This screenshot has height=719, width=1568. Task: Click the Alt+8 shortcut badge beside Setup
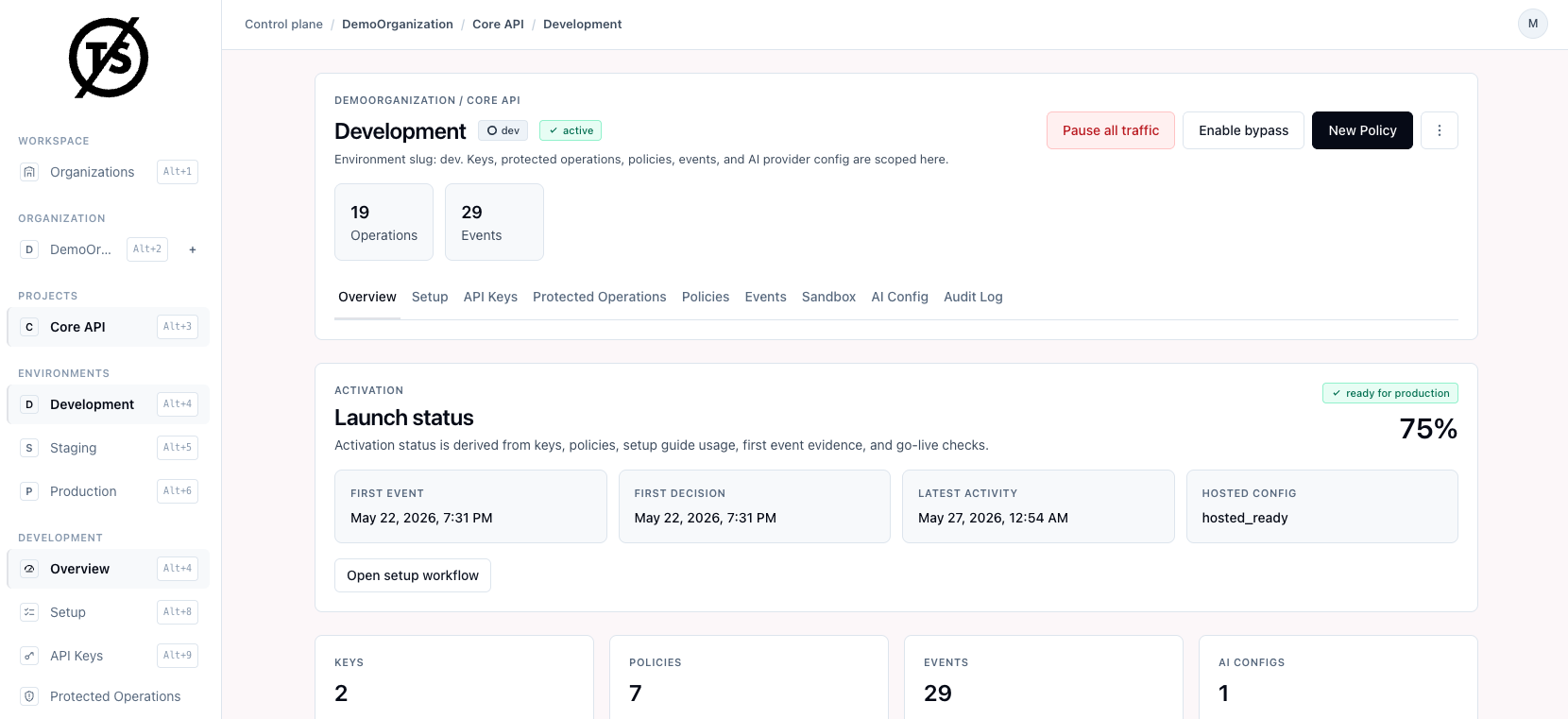pos(178,612)
